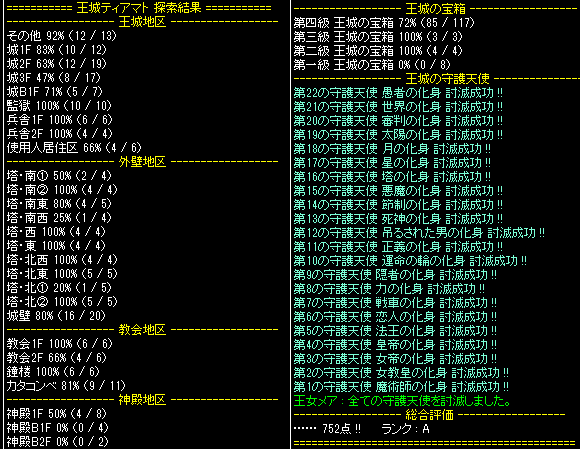
Task: Click the 塔・北西 100% (4 / 4) entry
Action: click(62, 260)
